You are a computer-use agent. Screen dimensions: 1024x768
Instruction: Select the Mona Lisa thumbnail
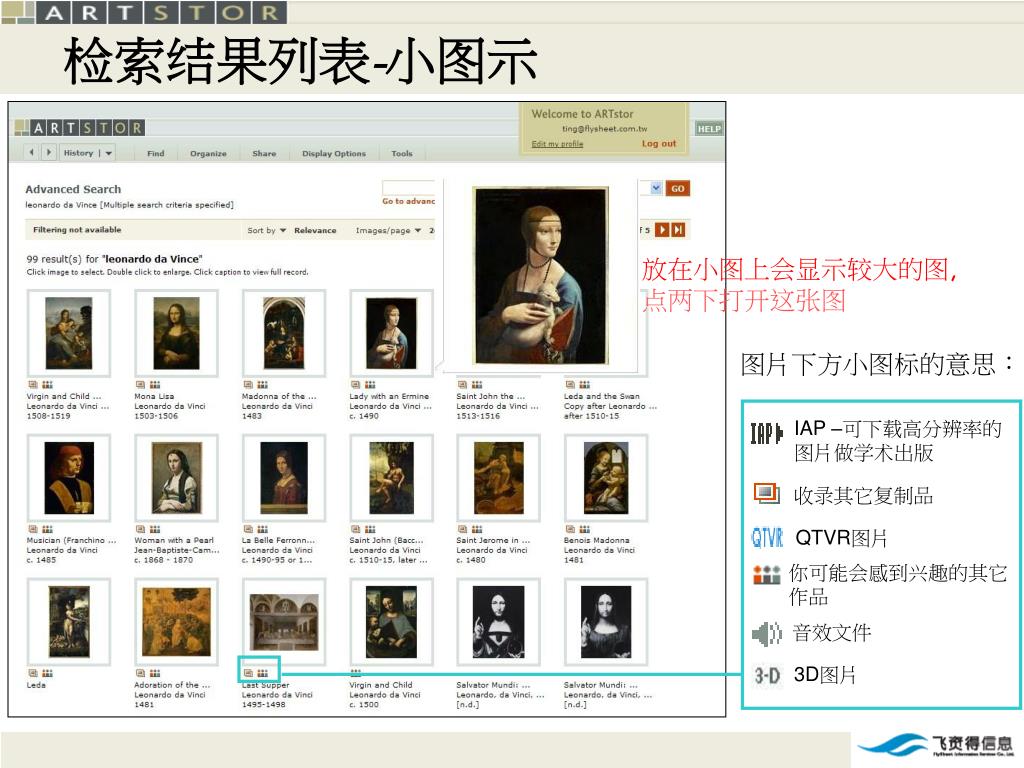[x=176, y=333]
